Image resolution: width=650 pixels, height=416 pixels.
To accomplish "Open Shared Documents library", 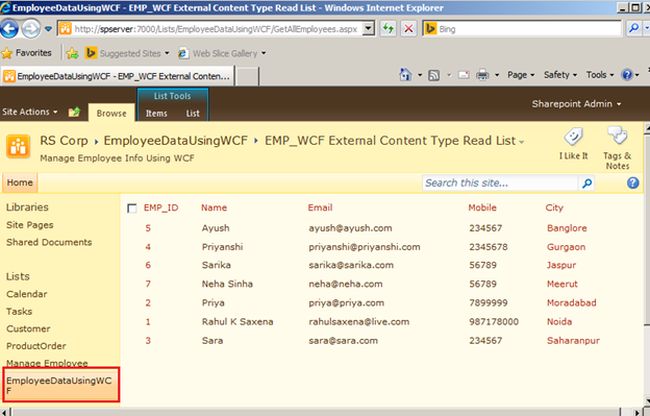I will (x=49, y=242).
